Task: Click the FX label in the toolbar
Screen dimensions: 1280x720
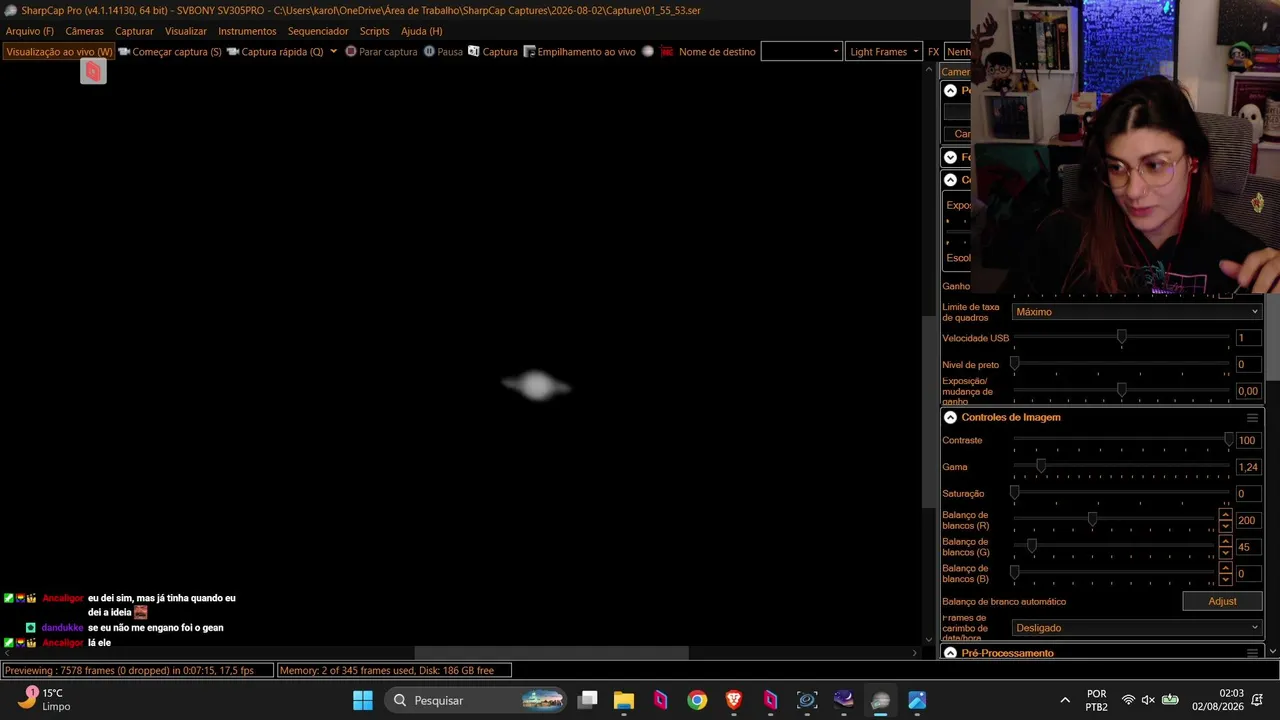Action: [933, 51]
